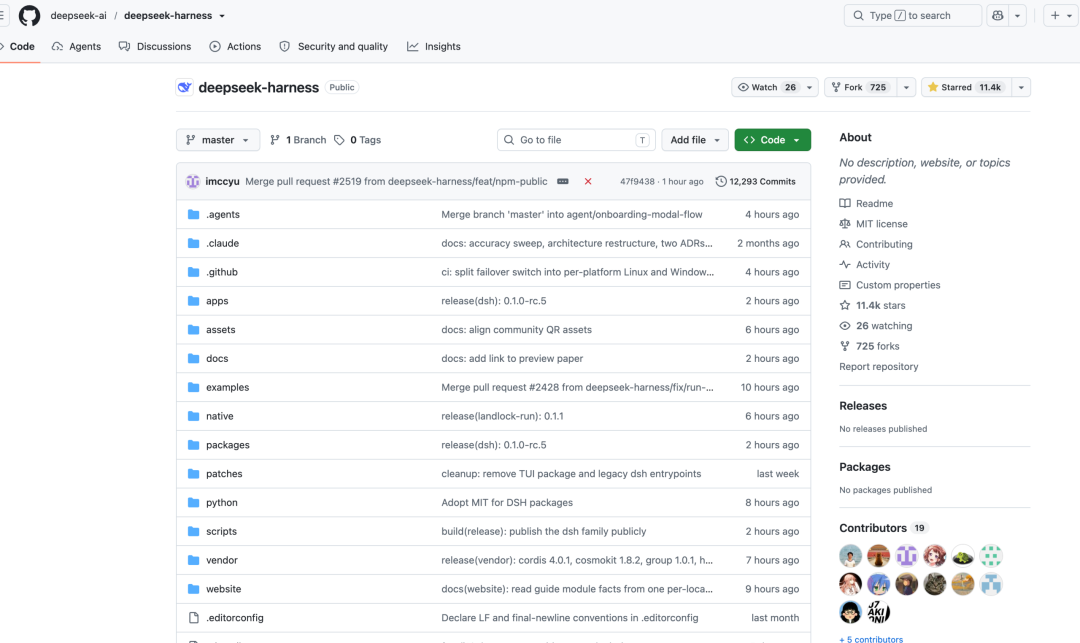Open the .agents folder icon
Viewport: 1080px width, 643px height.
pos(194,214)
